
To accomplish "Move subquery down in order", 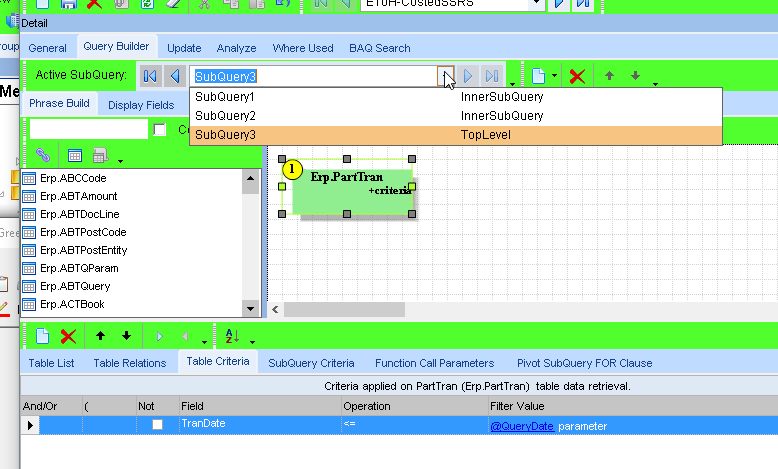I will (636, 75).
